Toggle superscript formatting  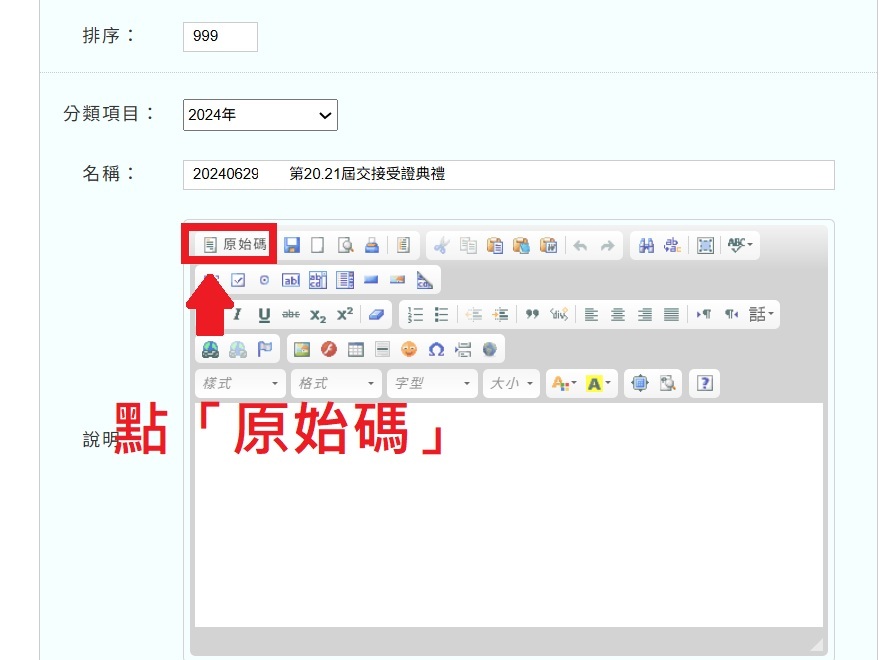(x=345, y=314)
